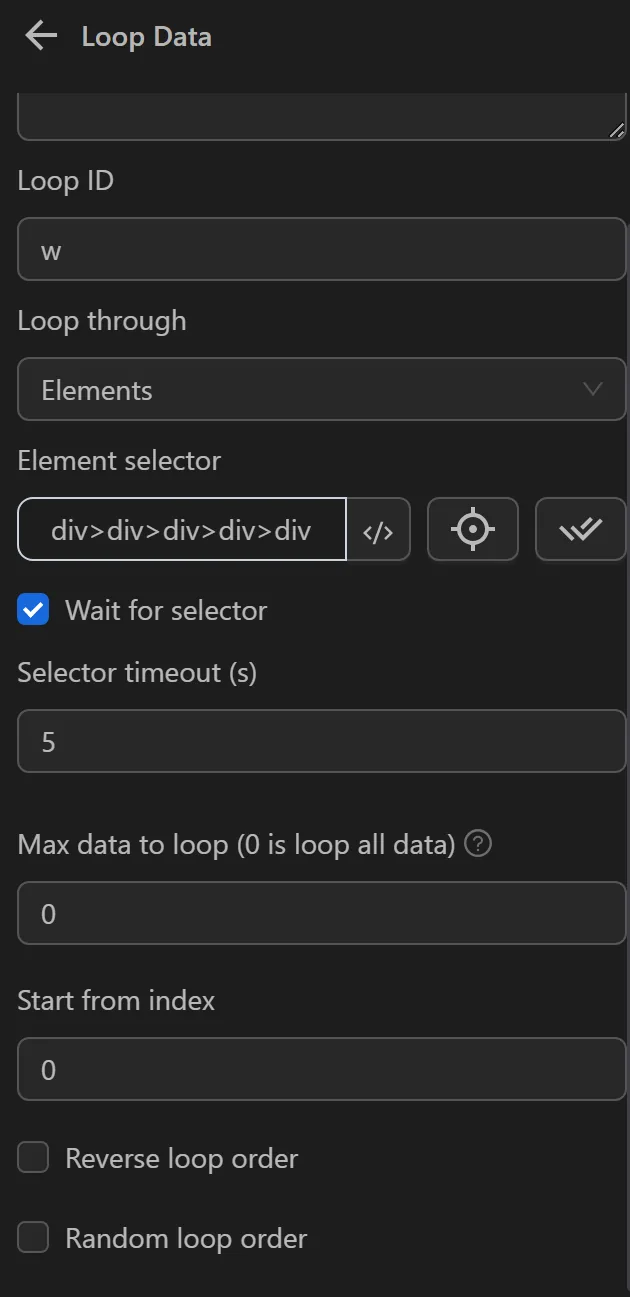
Task: Navigate back using the arrow icon
Action: pos(38,35)
